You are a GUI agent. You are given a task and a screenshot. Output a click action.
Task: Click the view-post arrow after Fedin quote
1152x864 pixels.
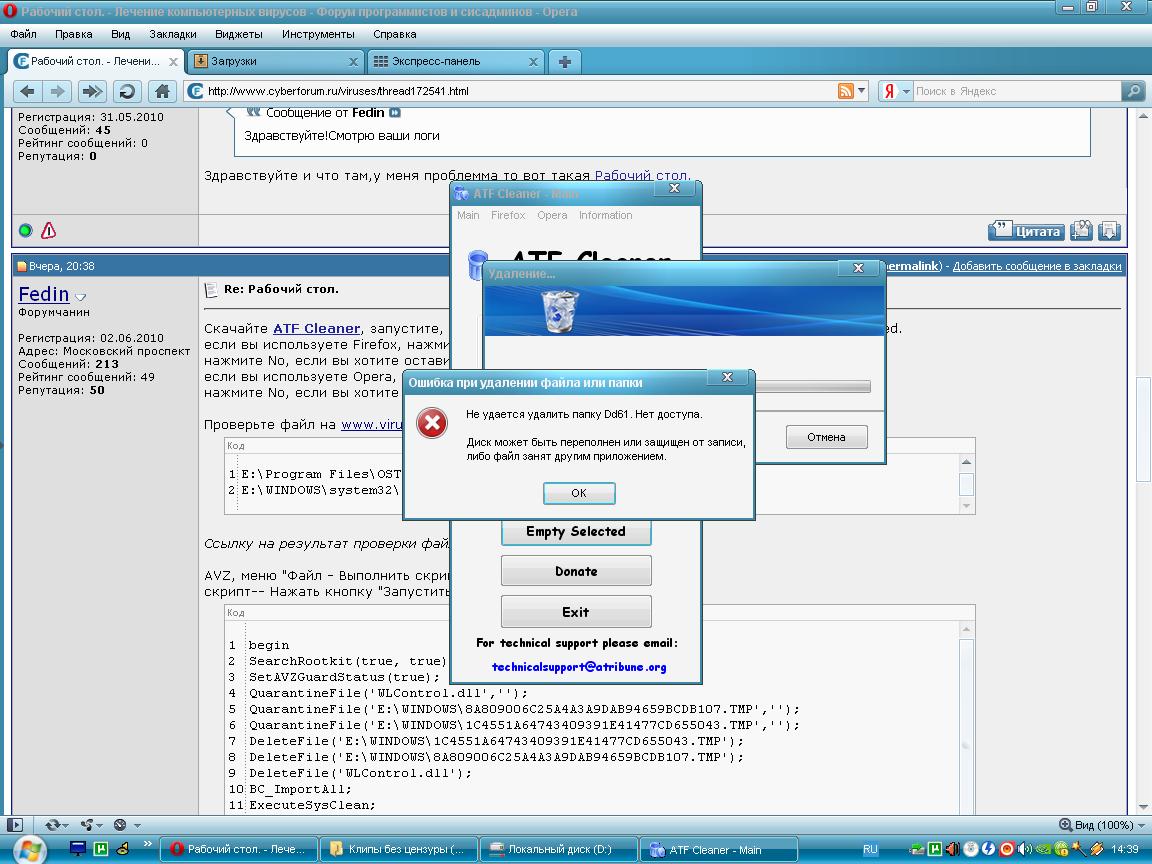tap(395, 112)
